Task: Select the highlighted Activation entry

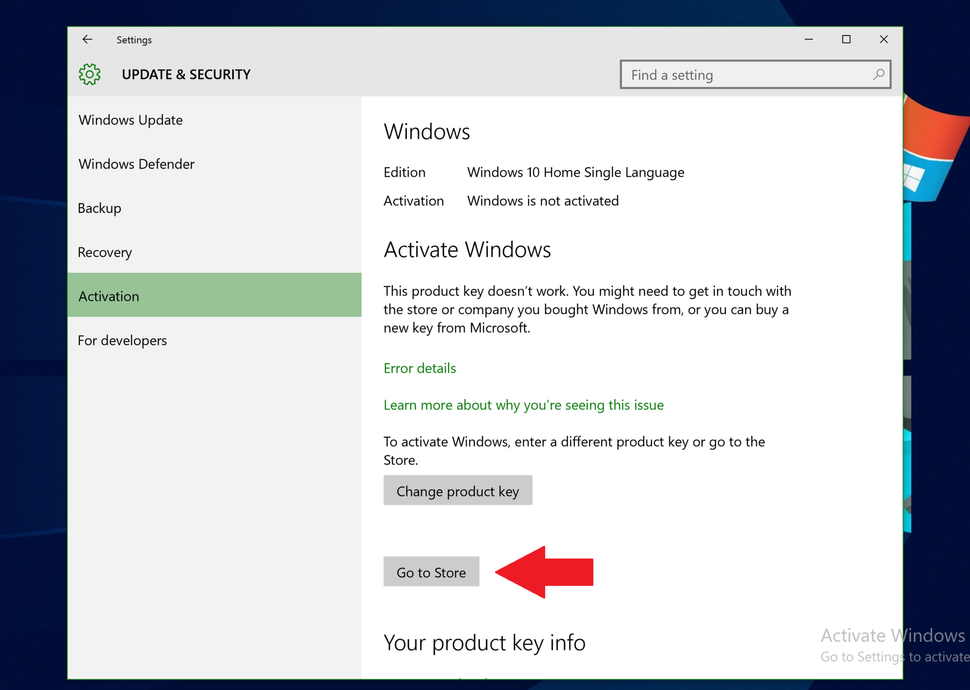Action: pyautogui.click(x=108, y=295)
